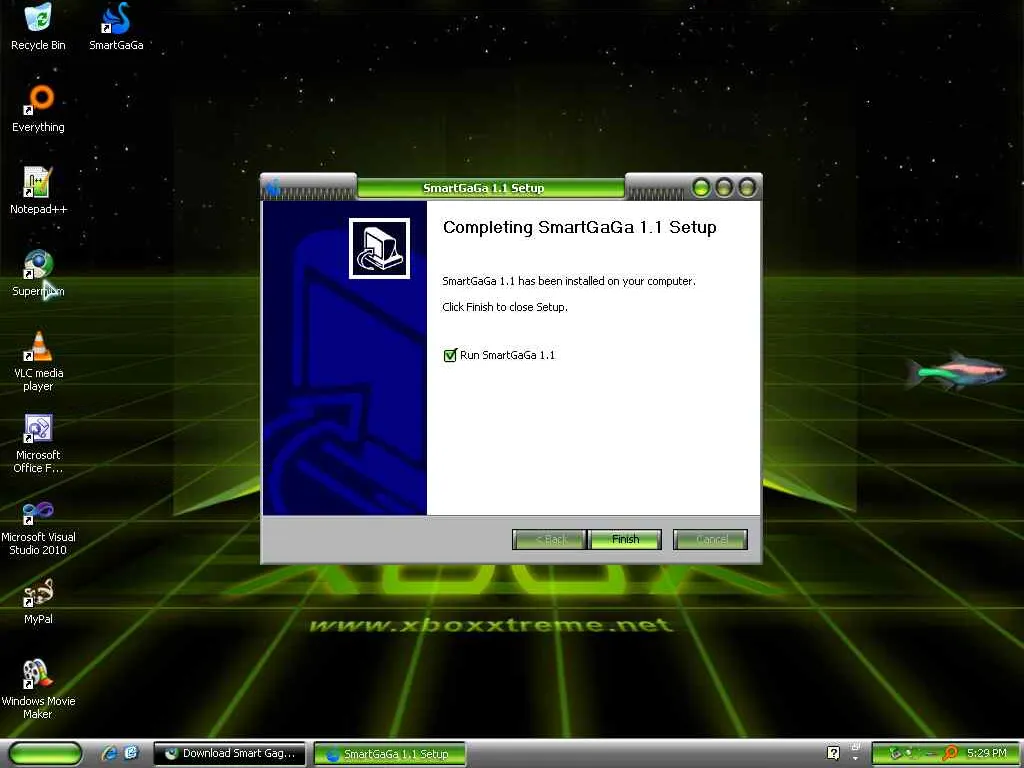Close the SmartGaGa 1.1 Setup window
The width and height of the screenshot is (1024, 768).
click(746, 188)
